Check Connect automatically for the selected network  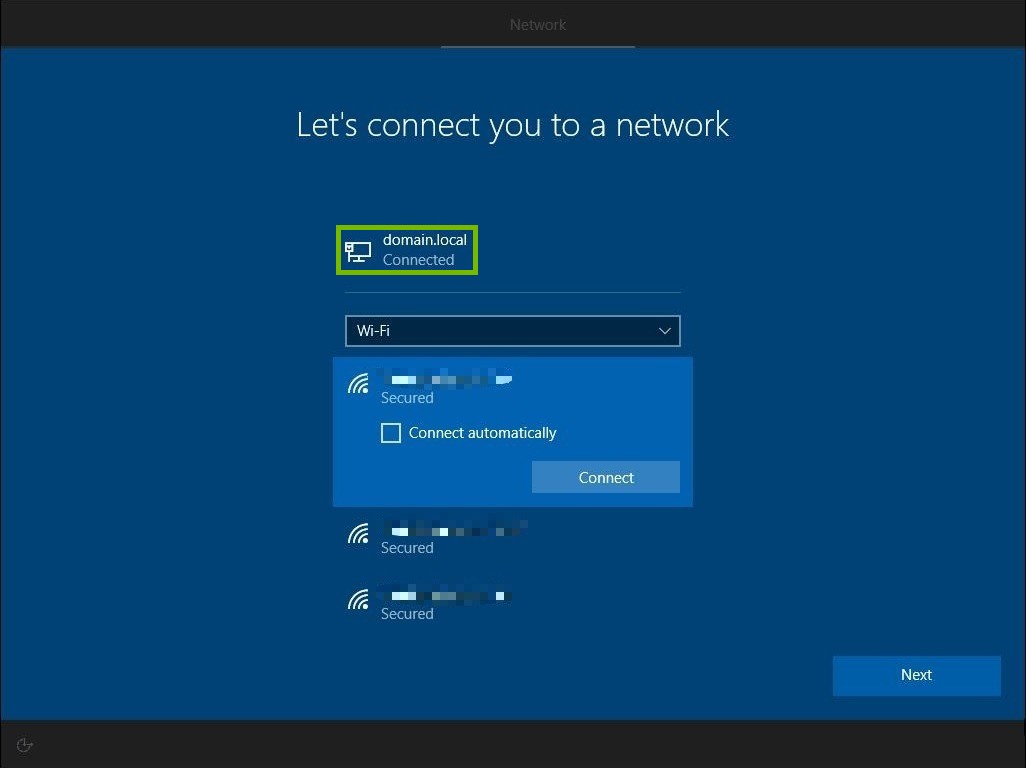pyautogui.click(x=391, y=433)
